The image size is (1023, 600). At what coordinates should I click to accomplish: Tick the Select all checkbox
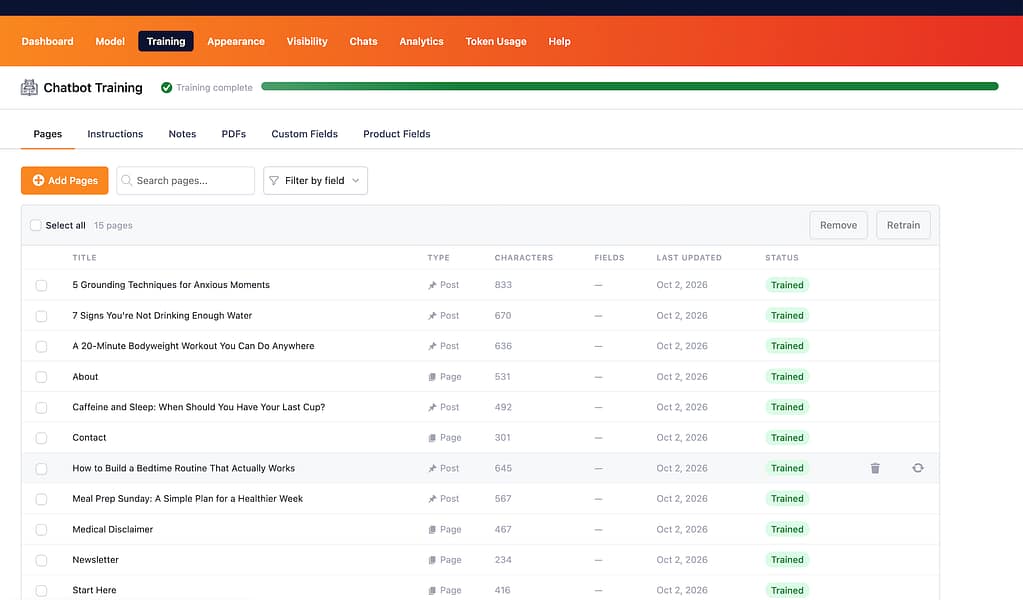tap(36, 225)
